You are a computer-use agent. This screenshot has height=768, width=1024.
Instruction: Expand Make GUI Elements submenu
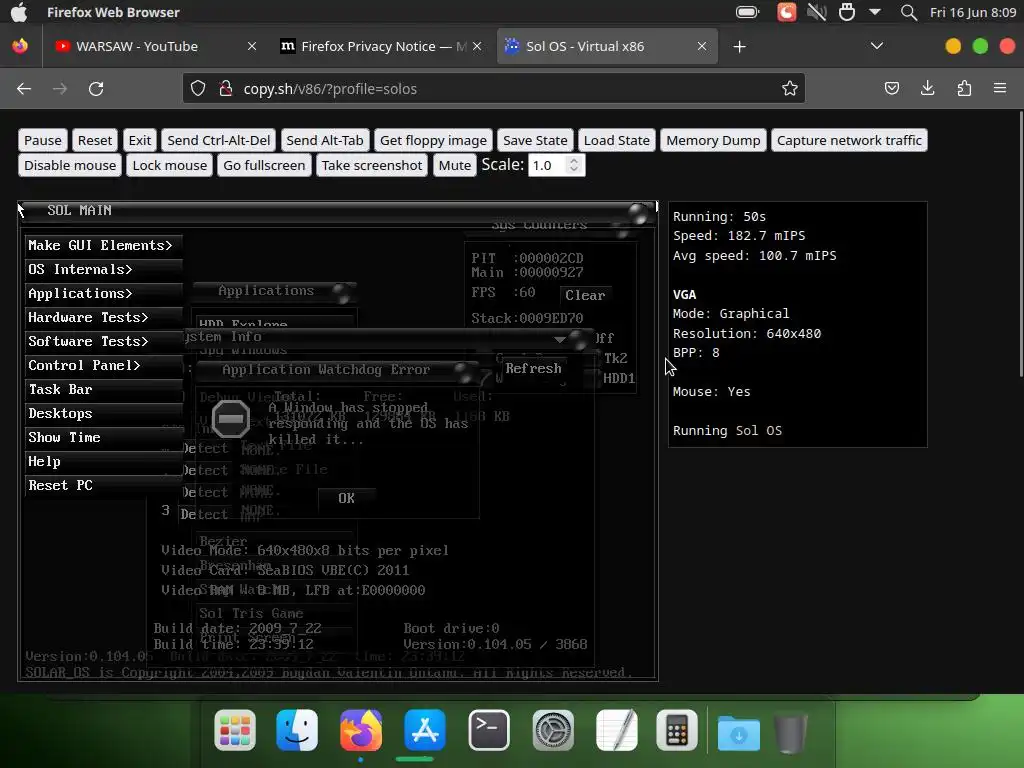pos(104,246)
